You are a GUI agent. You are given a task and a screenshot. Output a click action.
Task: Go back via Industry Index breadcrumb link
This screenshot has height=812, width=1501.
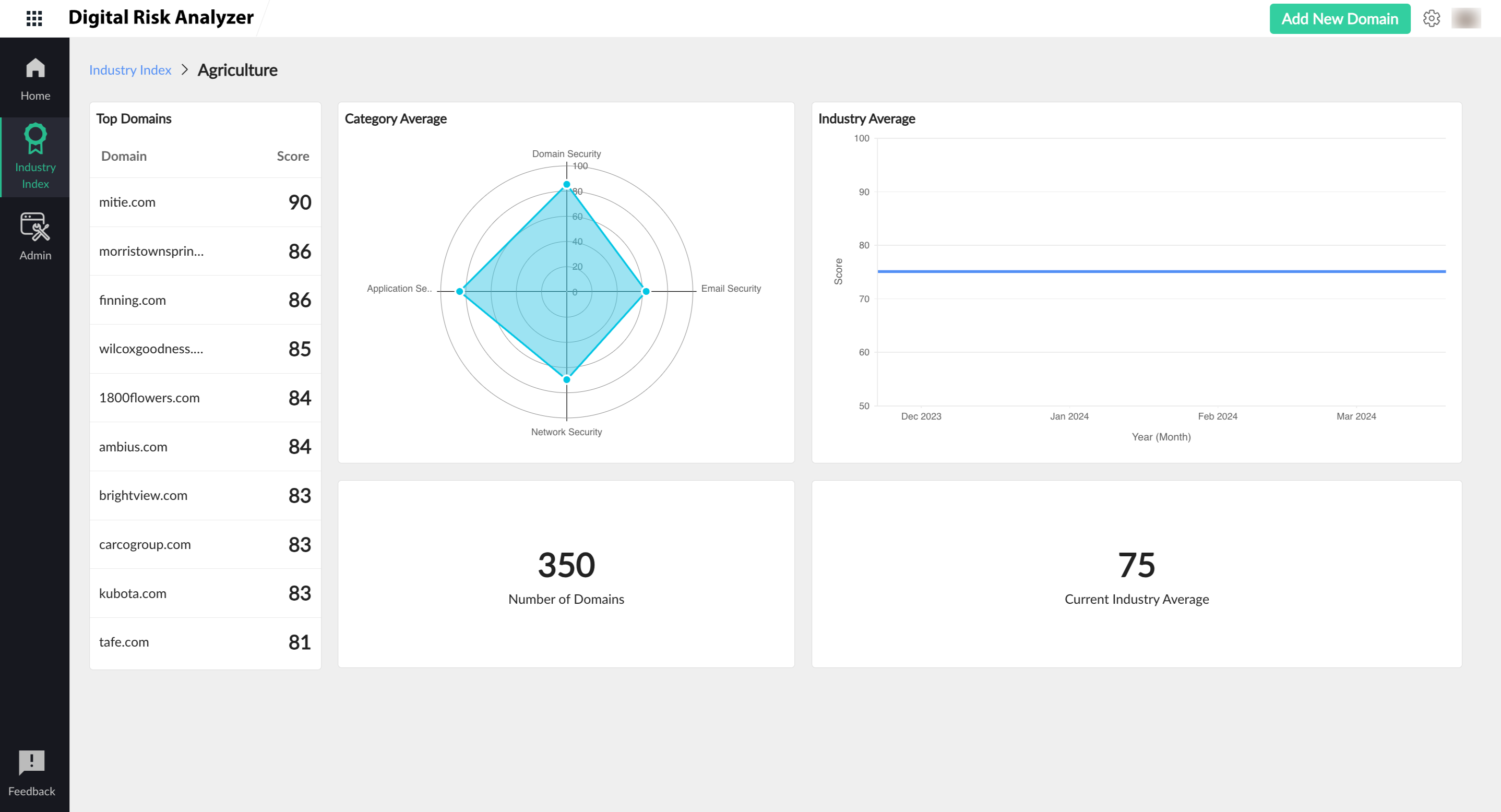point(130,70)
